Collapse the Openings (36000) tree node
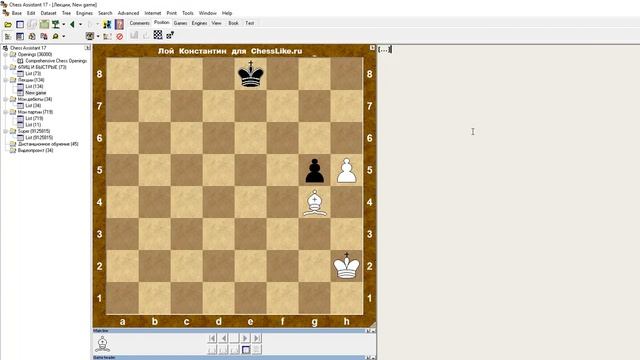The width and height of the screenshot is (640, 360). point(6,54)
